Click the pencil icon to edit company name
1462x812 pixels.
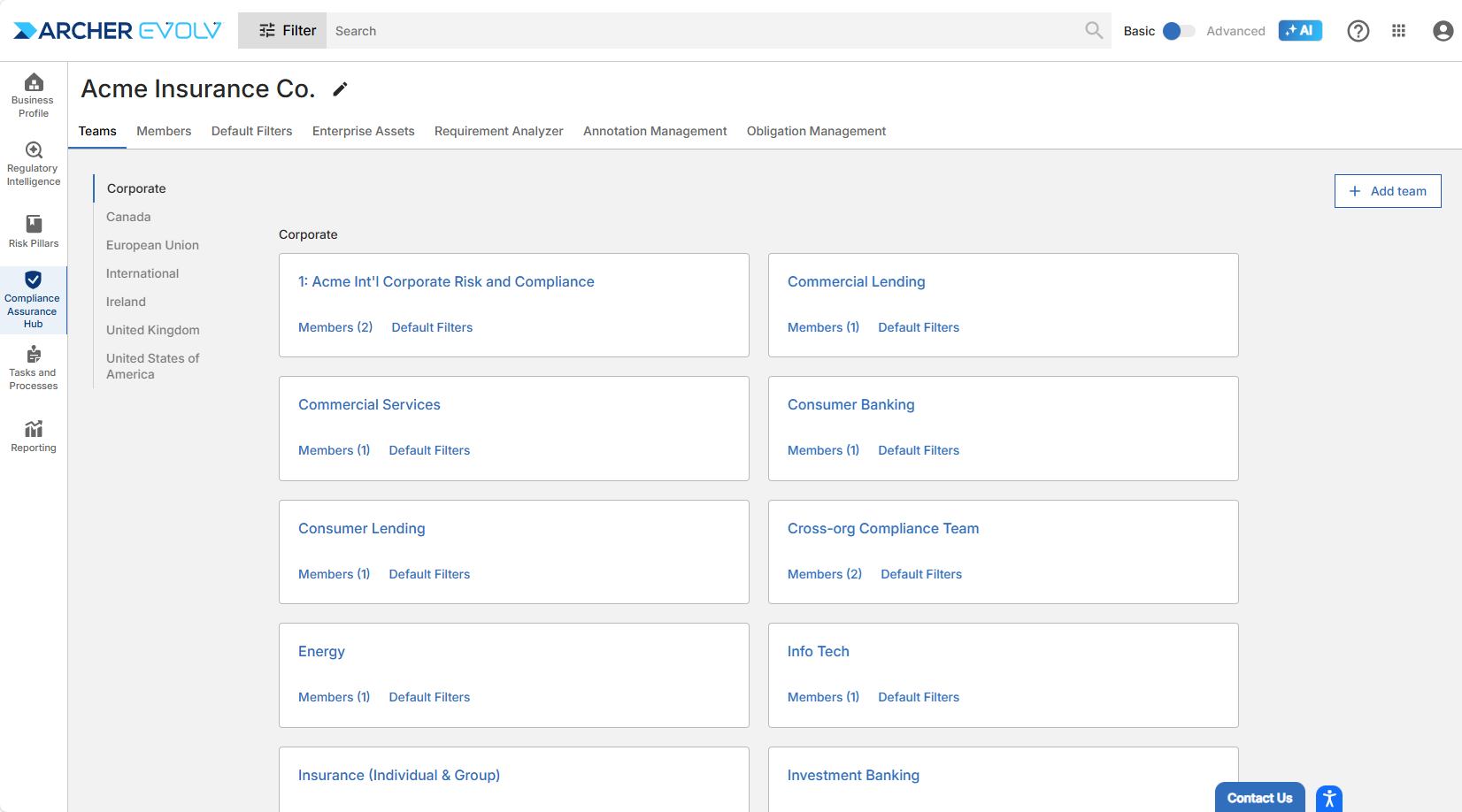[340, 89]
